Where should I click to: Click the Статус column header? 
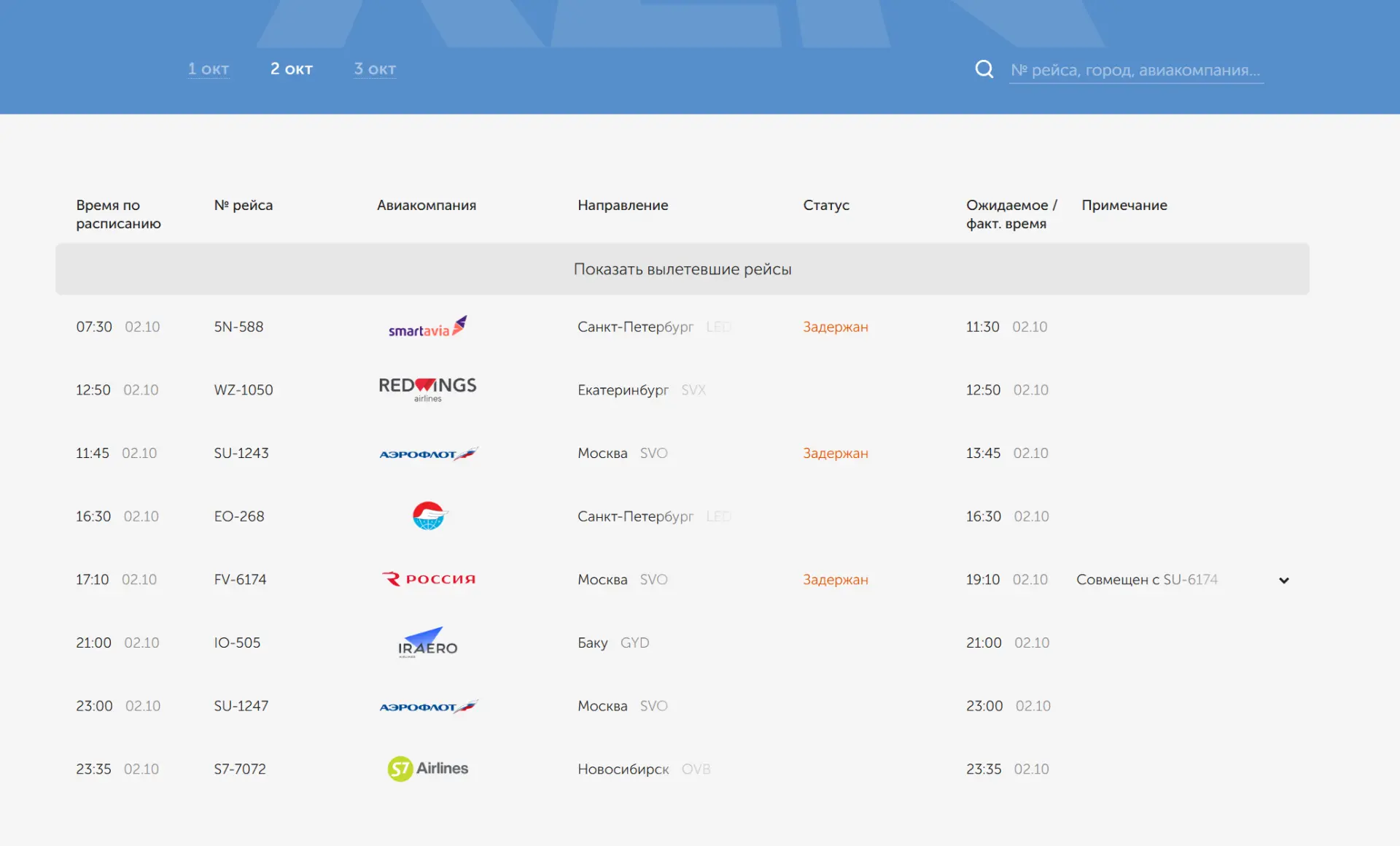[x=826, y=206]
